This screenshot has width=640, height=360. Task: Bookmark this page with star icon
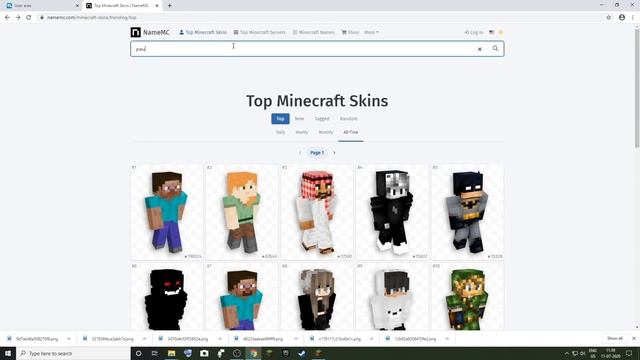(609, 18)
